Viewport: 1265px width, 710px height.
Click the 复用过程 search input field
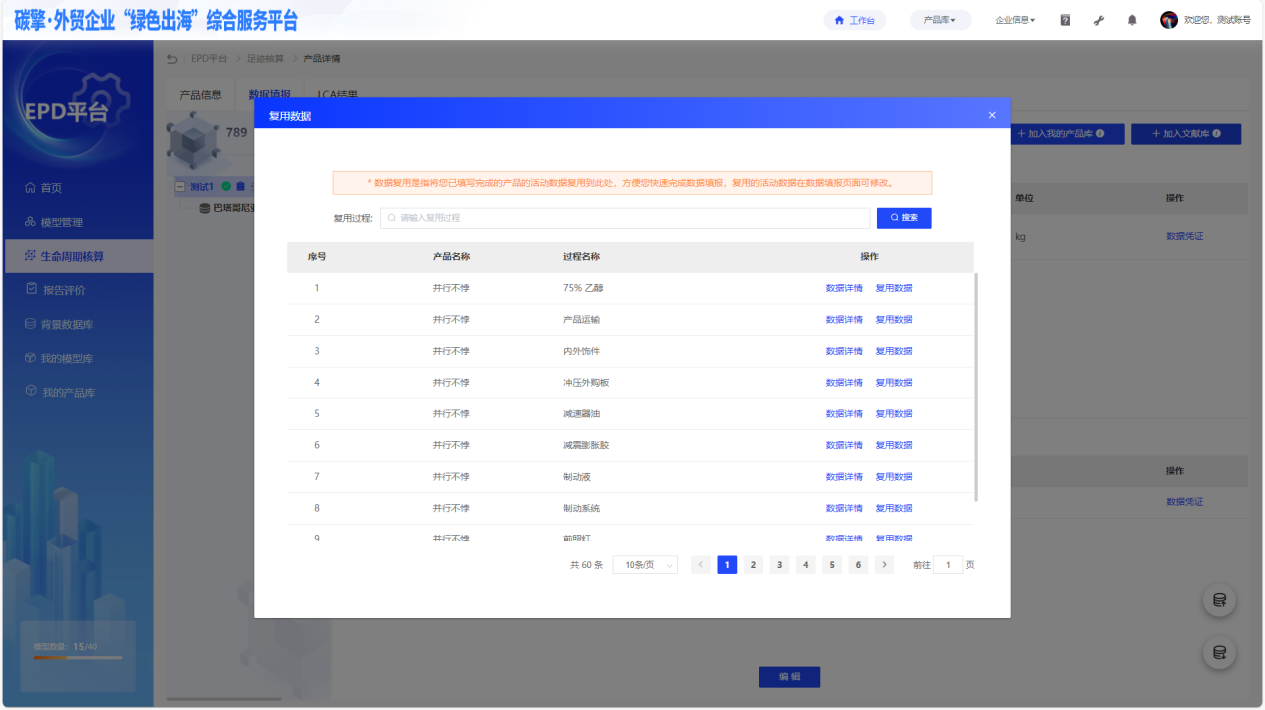(625, 218)
